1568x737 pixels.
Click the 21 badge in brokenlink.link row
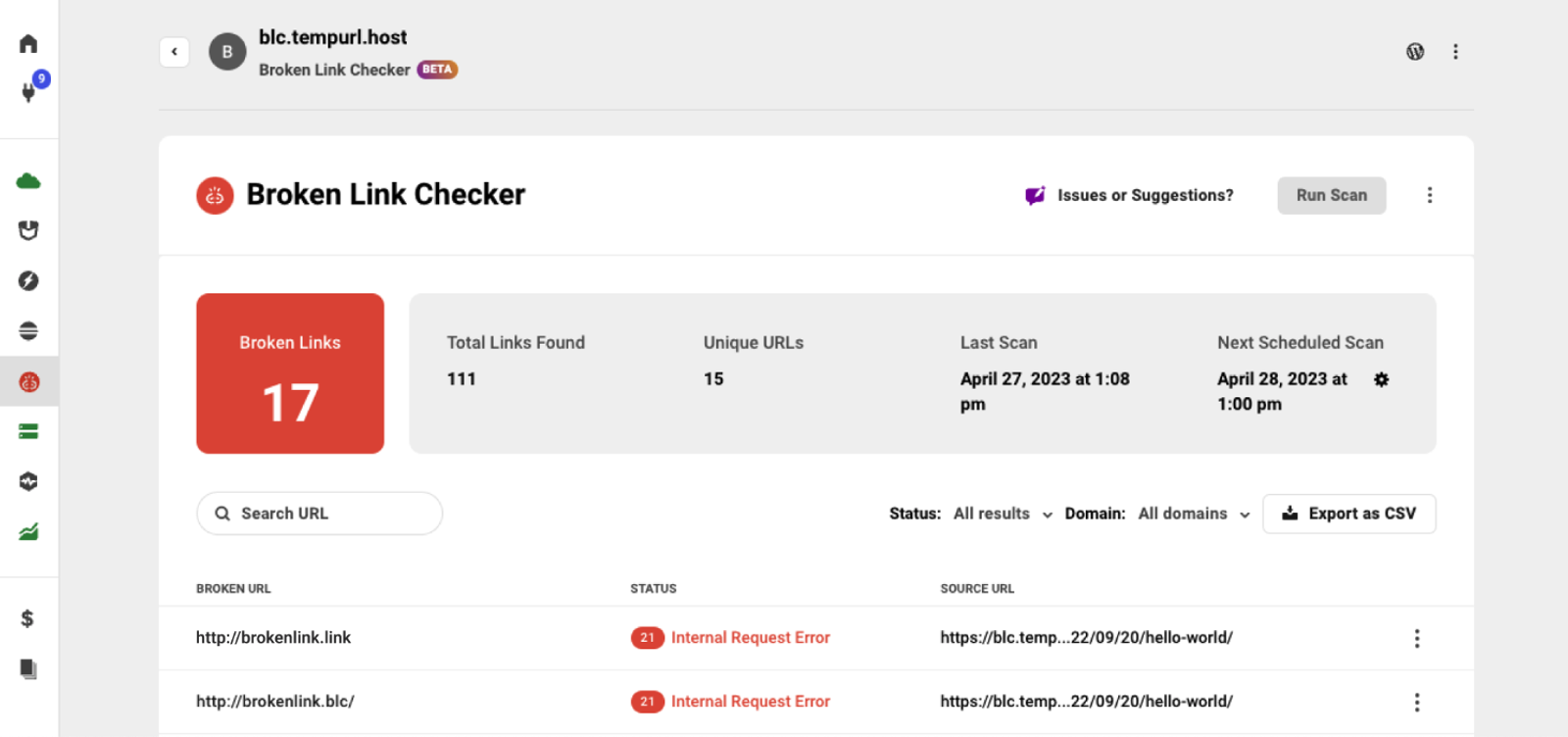648,638
